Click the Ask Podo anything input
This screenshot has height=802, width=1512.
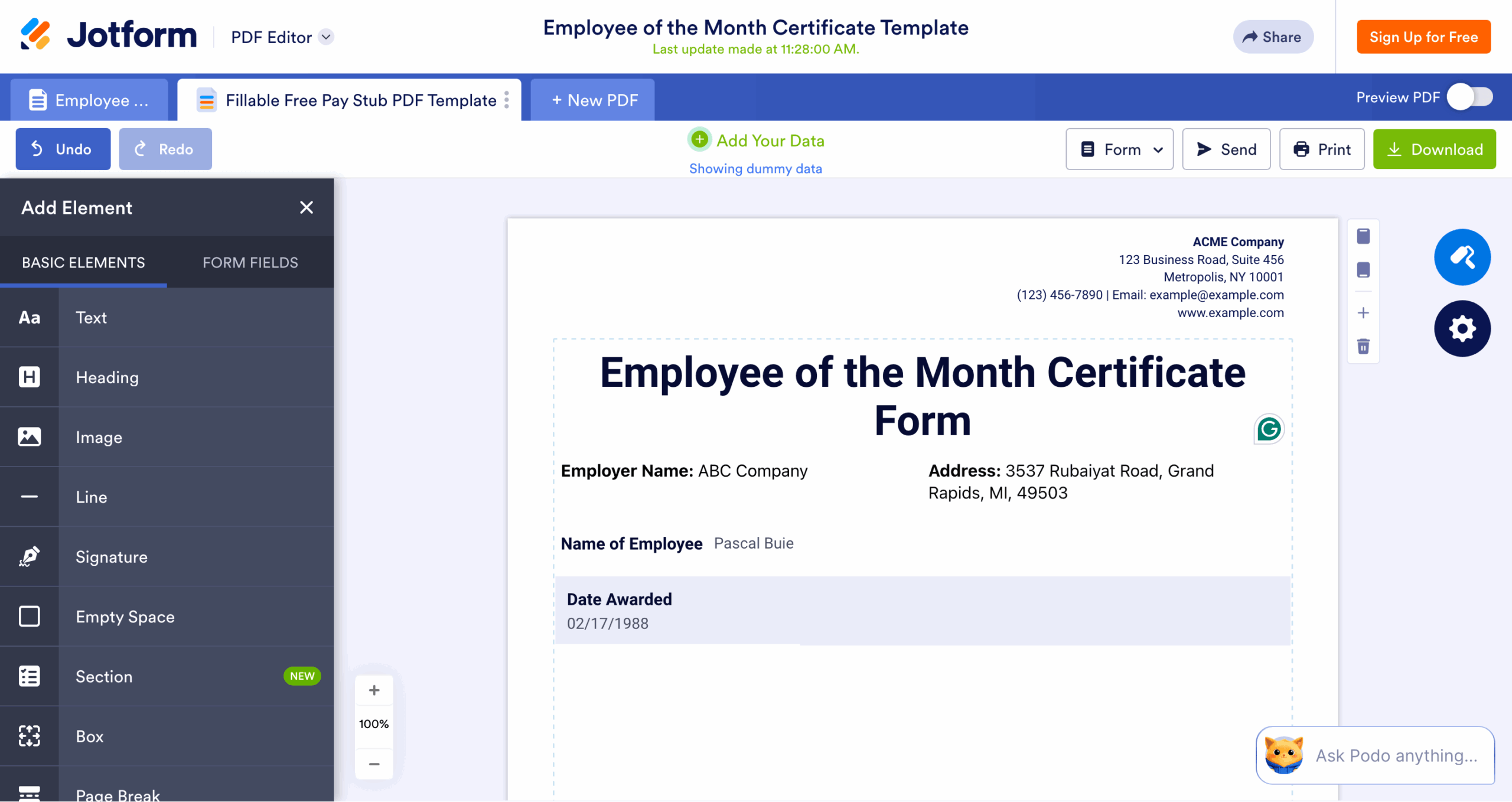pos(1375,755)
